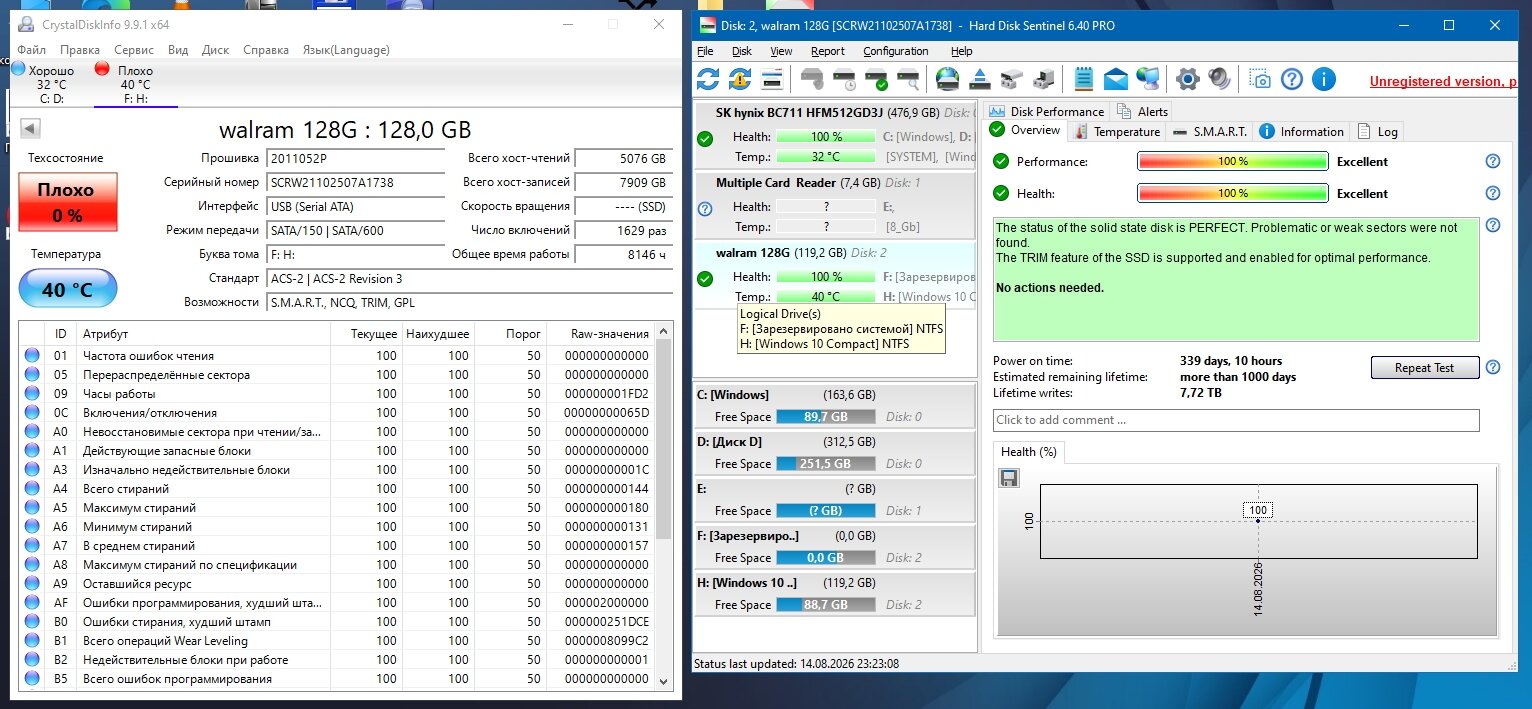Screen dimensions: 1532x709
Task: Click the blue Refresh icon in Hard Disk Sentinel toolbar
Action: (708, 79)
